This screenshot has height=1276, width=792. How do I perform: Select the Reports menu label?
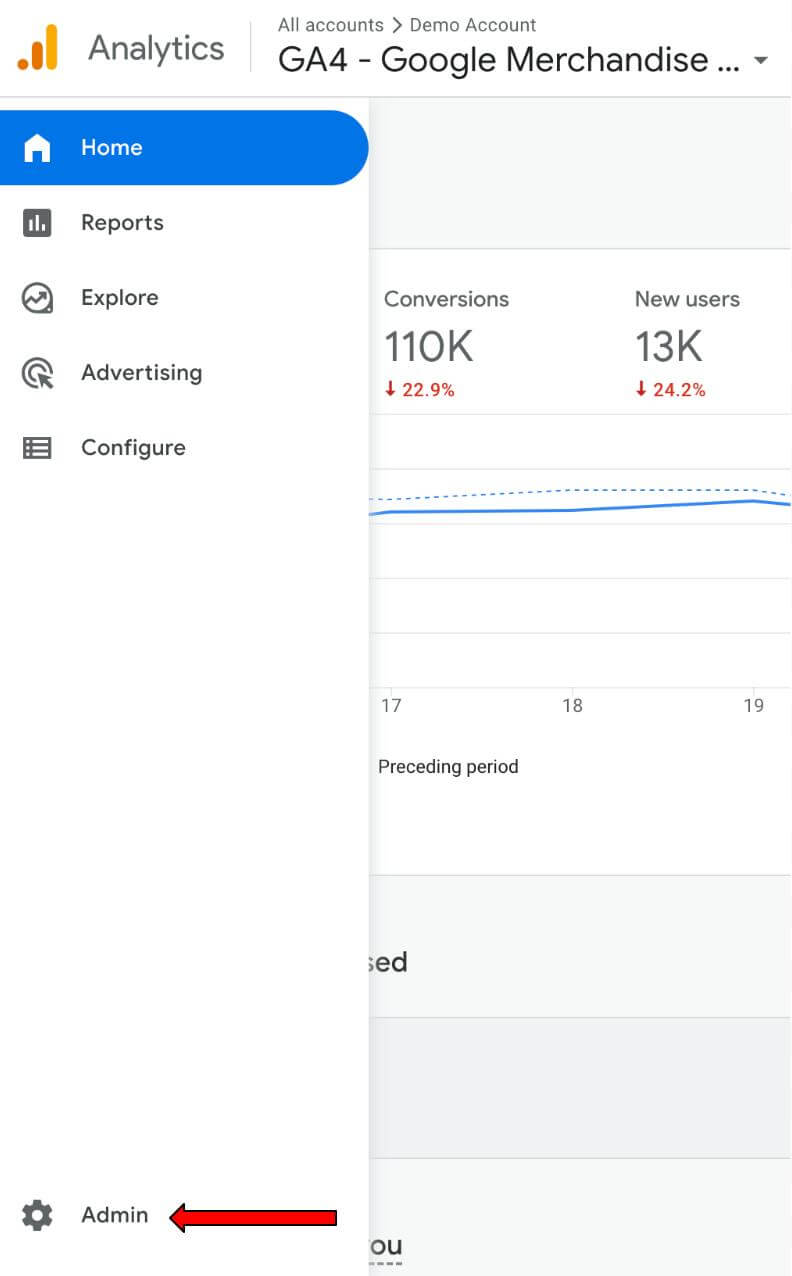click(x=122, y=223)
